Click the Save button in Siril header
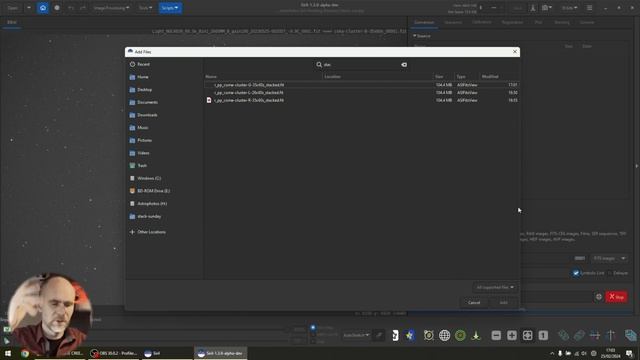The image size is (640, 360). (517, 8)
